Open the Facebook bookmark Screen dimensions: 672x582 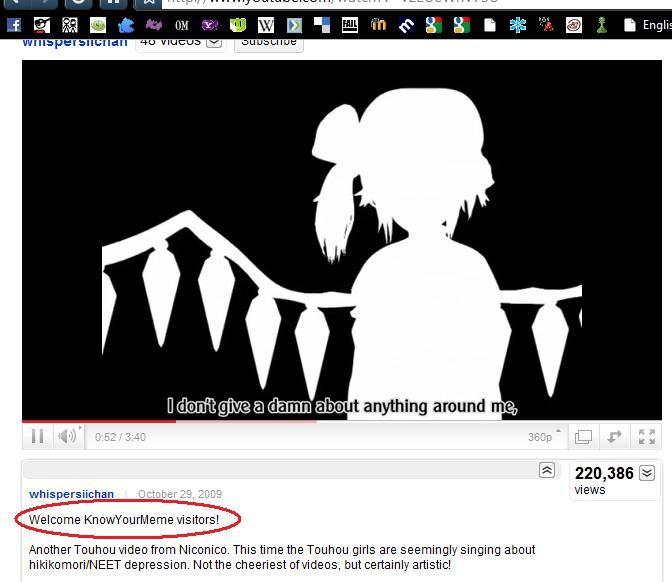pyautogui.click(x=14, y=25)
